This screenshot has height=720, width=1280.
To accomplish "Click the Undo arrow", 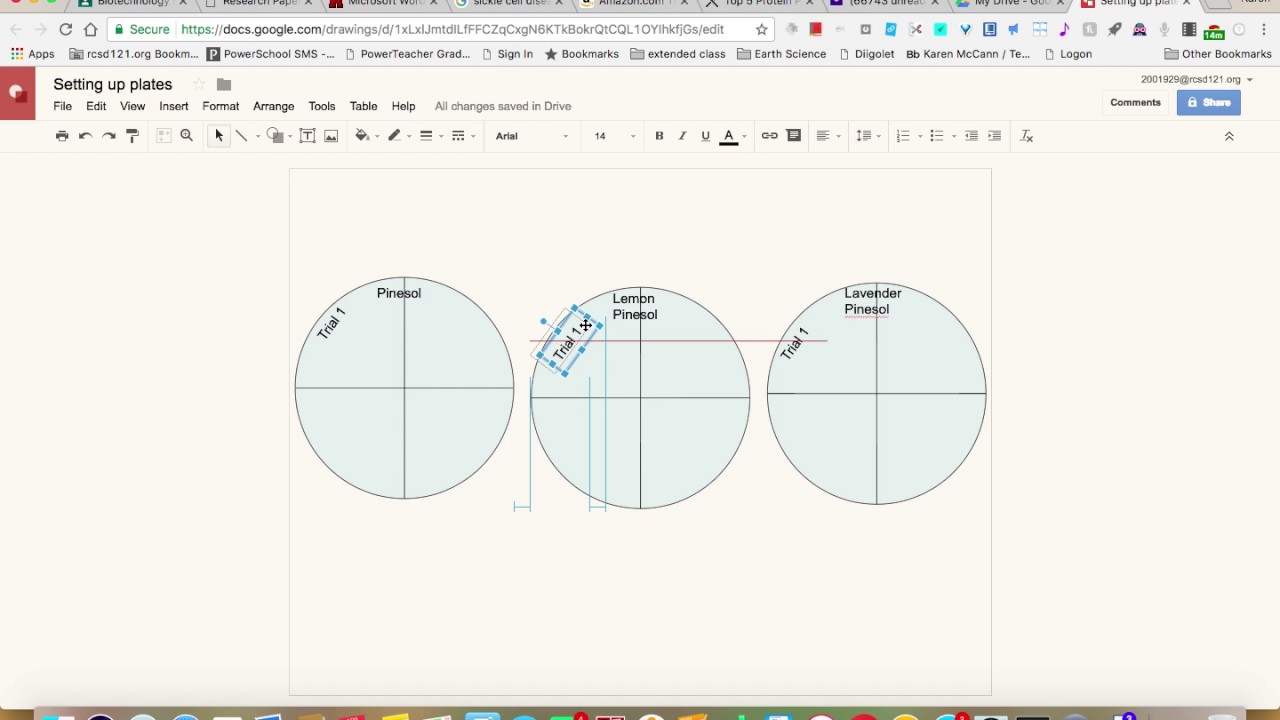I will tap(85, 136).
